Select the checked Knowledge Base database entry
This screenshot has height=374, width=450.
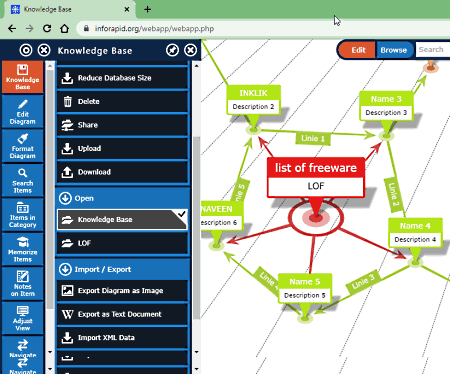(x=122, y=220)
